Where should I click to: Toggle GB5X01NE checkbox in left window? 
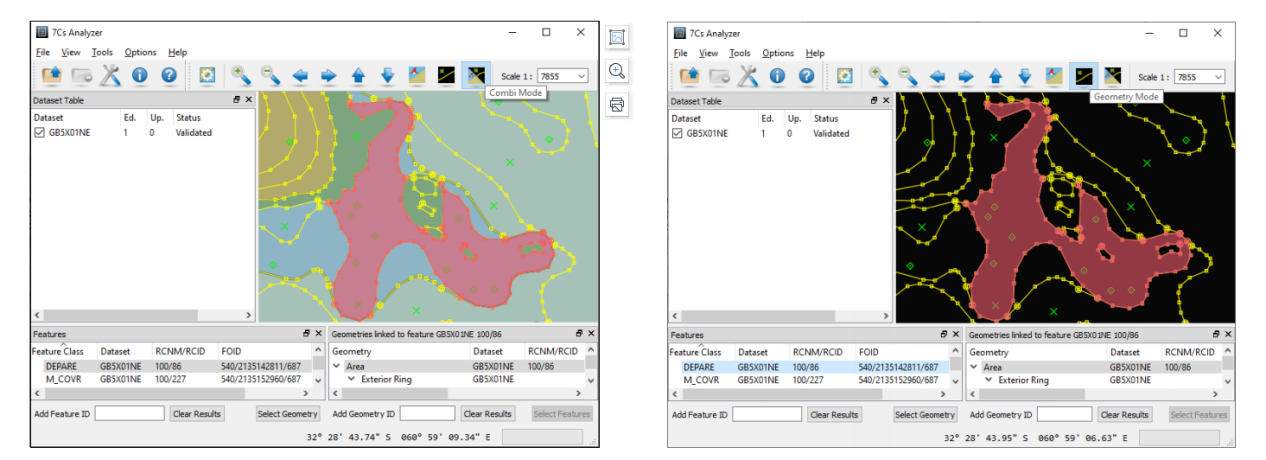point(39,132)
